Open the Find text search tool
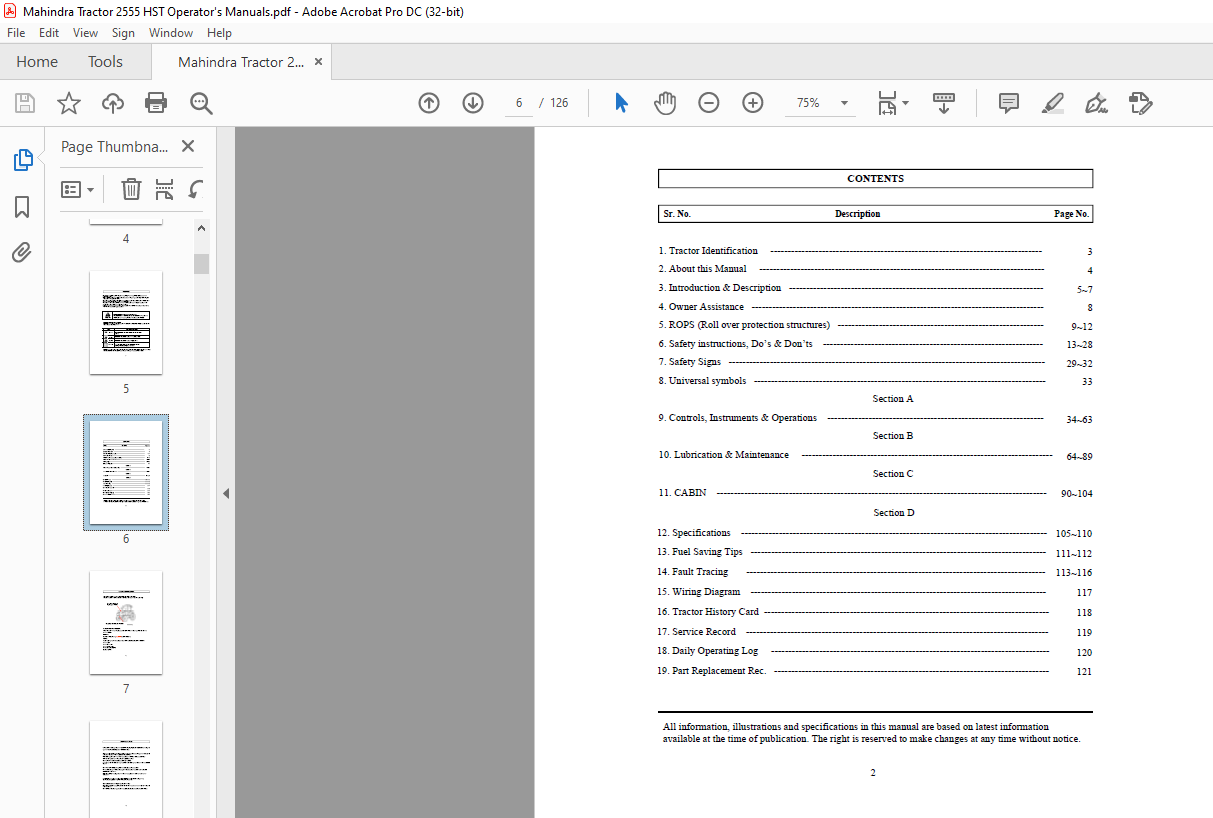 pos(201,103)
